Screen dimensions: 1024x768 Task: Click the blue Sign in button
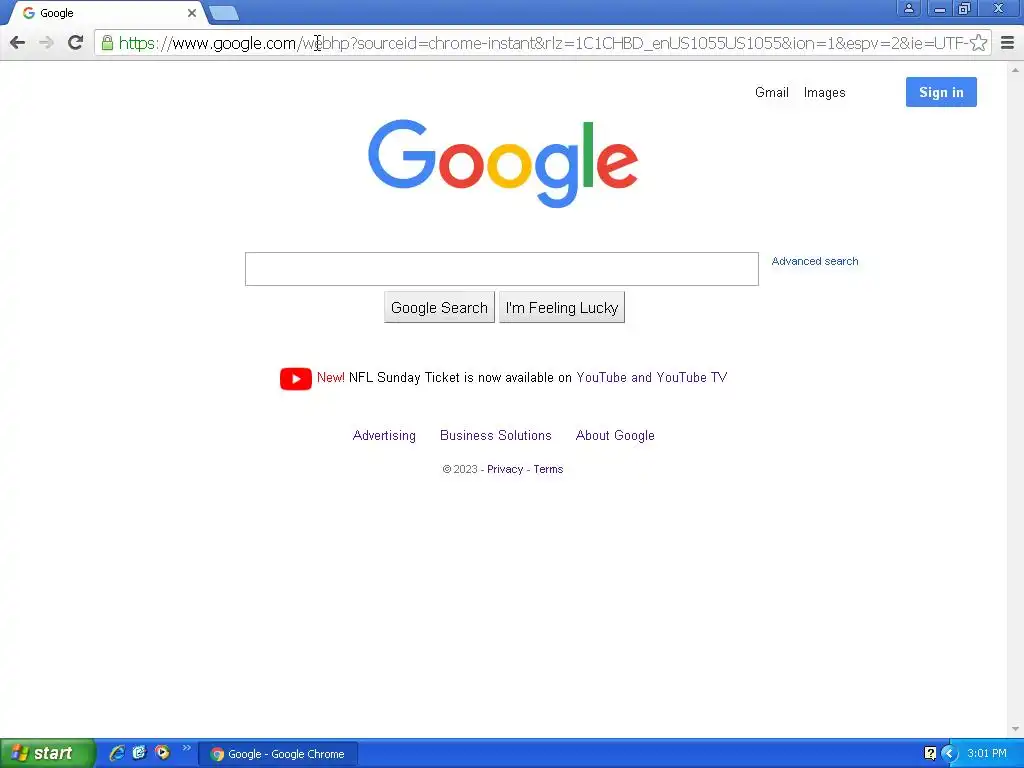tap(941, 92)
